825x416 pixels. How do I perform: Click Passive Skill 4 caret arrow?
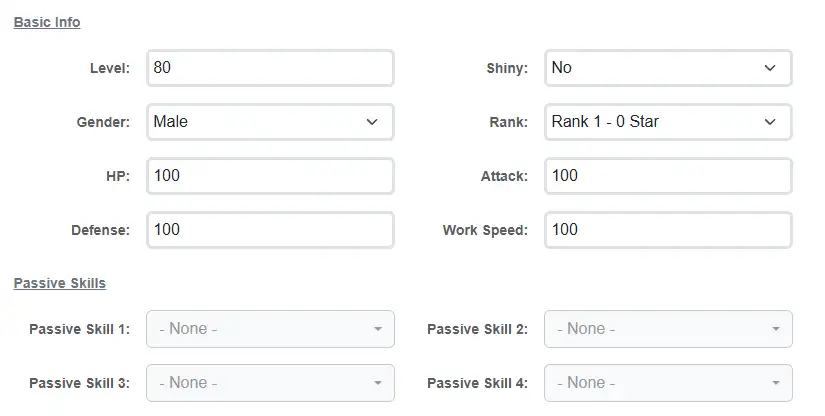pos(776,383)
